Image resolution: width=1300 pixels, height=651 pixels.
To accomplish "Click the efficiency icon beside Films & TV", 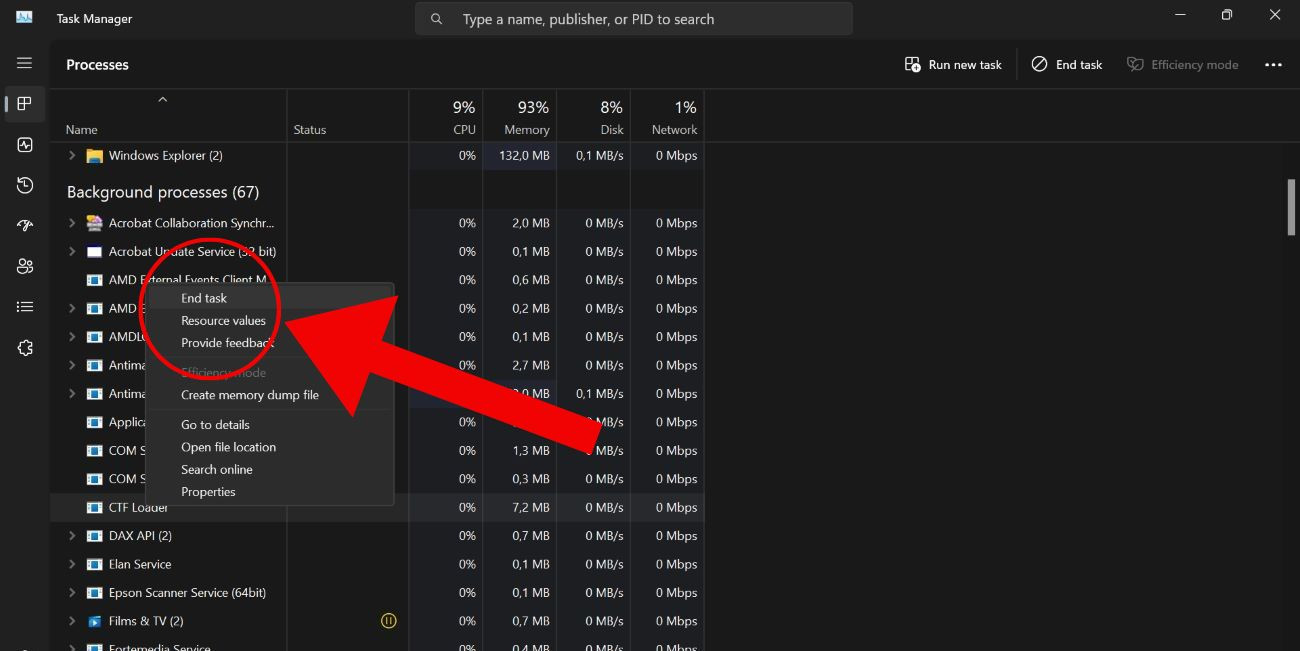I will coord(388,620).
